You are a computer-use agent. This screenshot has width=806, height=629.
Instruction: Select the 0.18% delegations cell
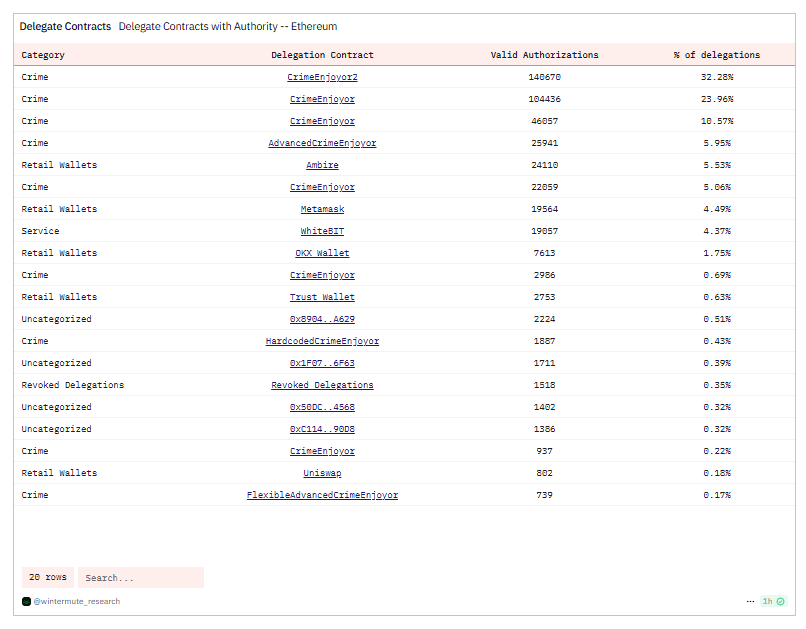[717, 473]
